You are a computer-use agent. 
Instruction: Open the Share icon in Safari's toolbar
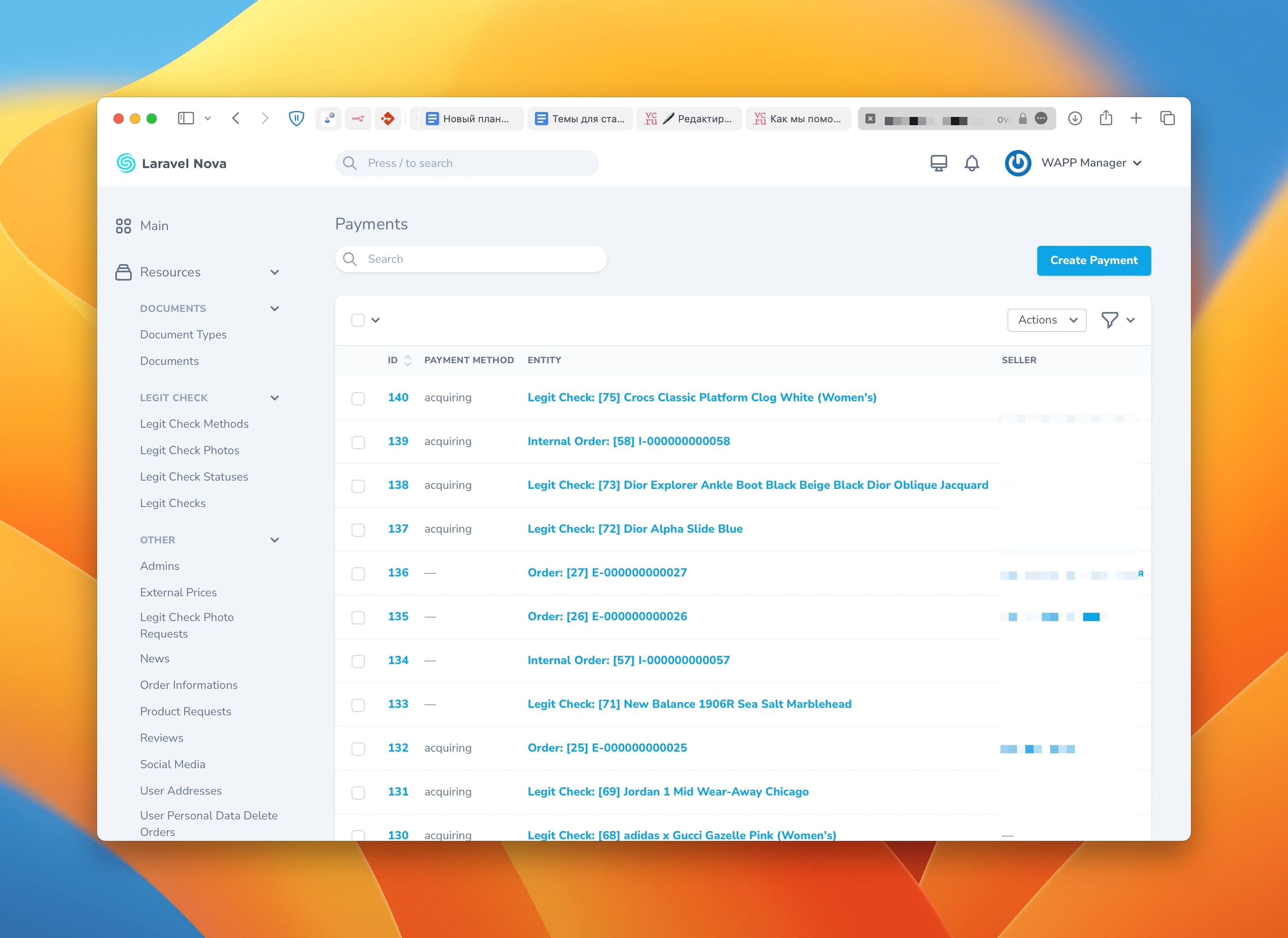point(1106,118)
